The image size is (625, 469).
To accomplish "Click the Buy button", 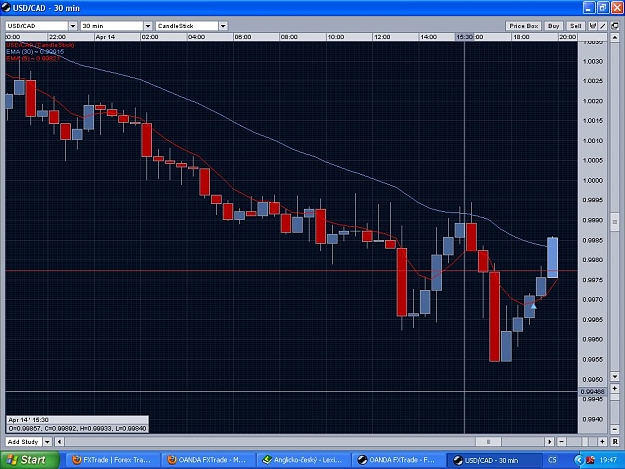I will pyautogui.click(x=553, y=26).
